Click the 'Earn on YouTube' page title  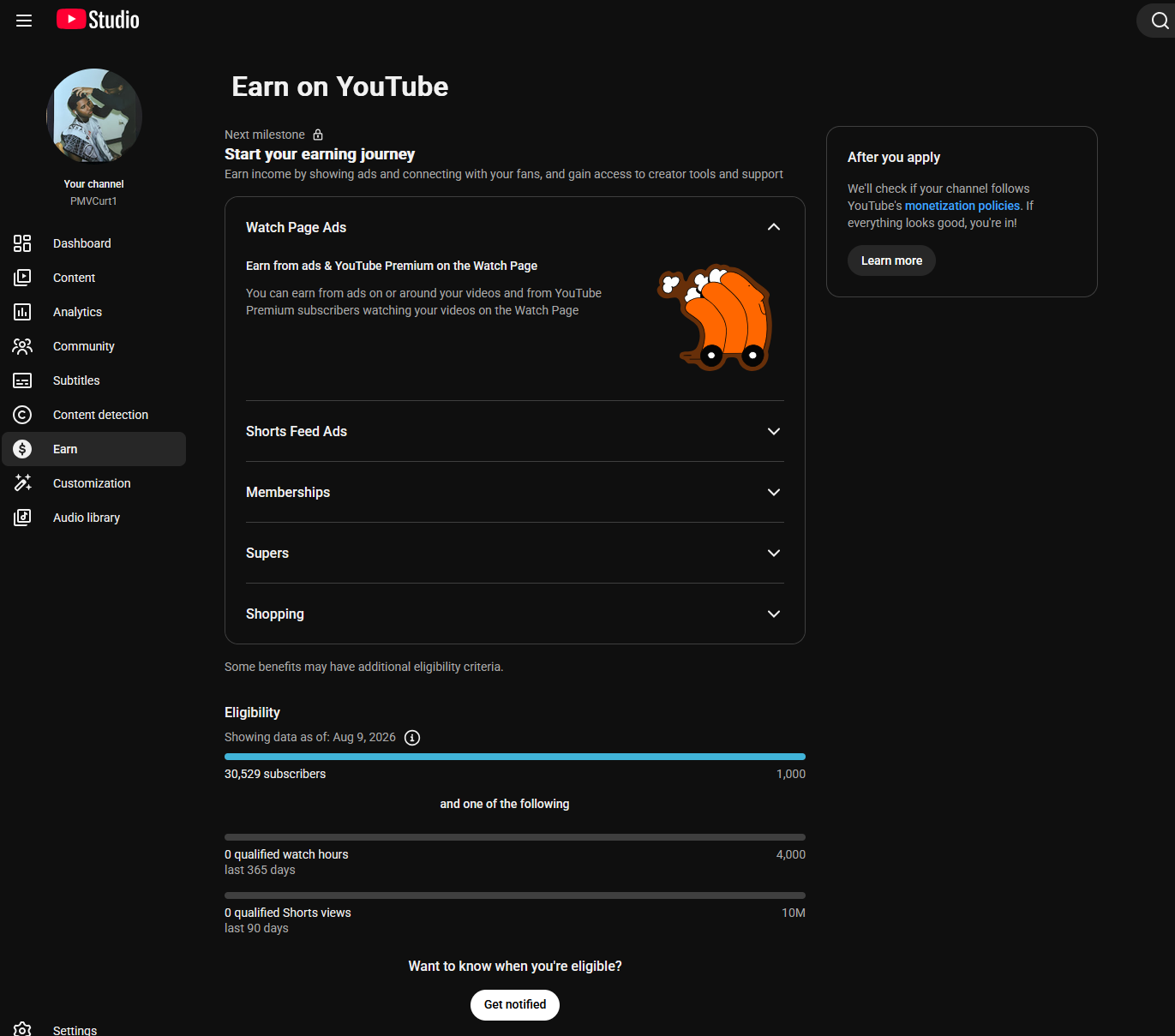click(x=340, y=87)
